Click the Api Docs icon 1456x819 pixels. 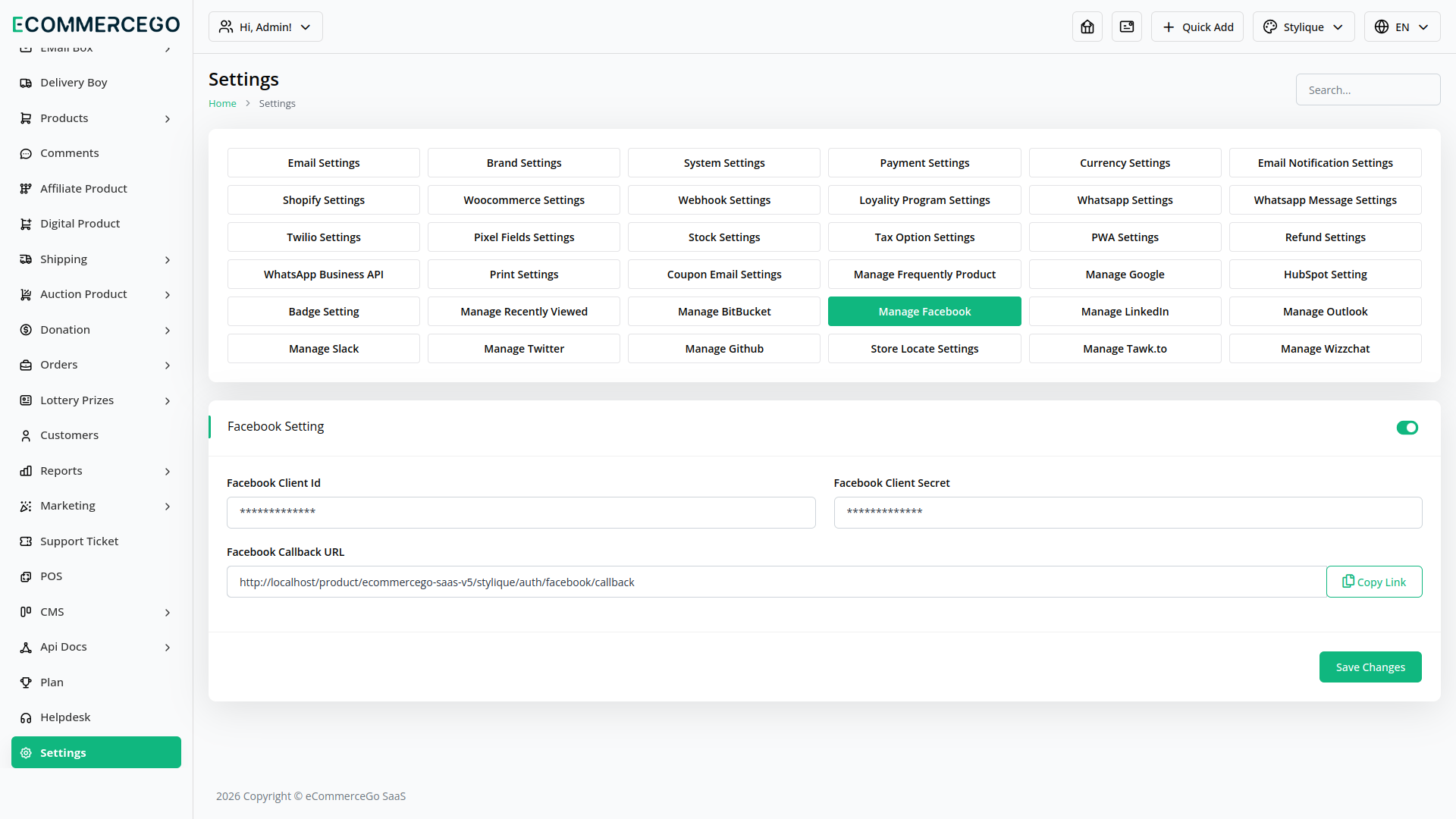(26, 647)
